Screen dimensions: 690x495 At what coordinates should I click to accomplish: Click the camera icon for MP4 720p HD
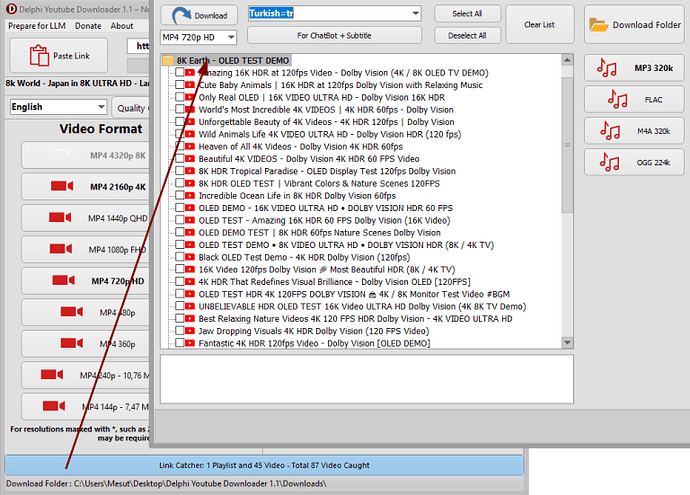63,280
